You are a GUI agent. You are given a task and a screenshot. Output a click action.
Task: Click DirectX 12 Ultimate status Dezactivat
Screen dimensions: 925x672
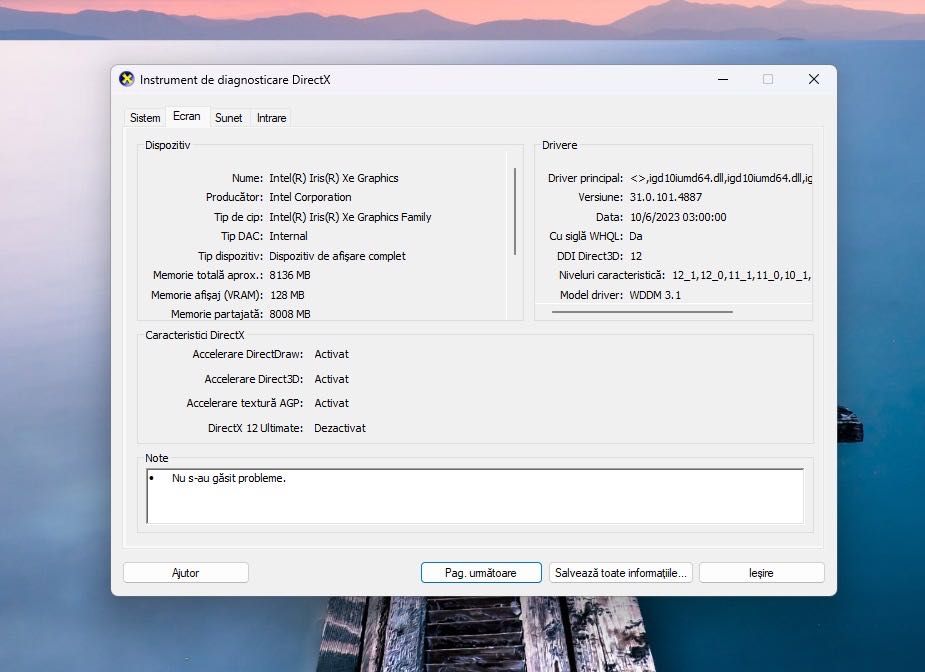[x=340, y=428]
